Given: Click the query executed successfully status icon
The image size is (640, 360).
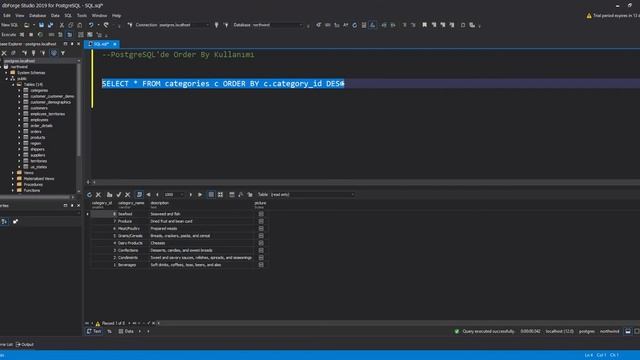Looking at the screenshot, I should click(x=457, y=331).
